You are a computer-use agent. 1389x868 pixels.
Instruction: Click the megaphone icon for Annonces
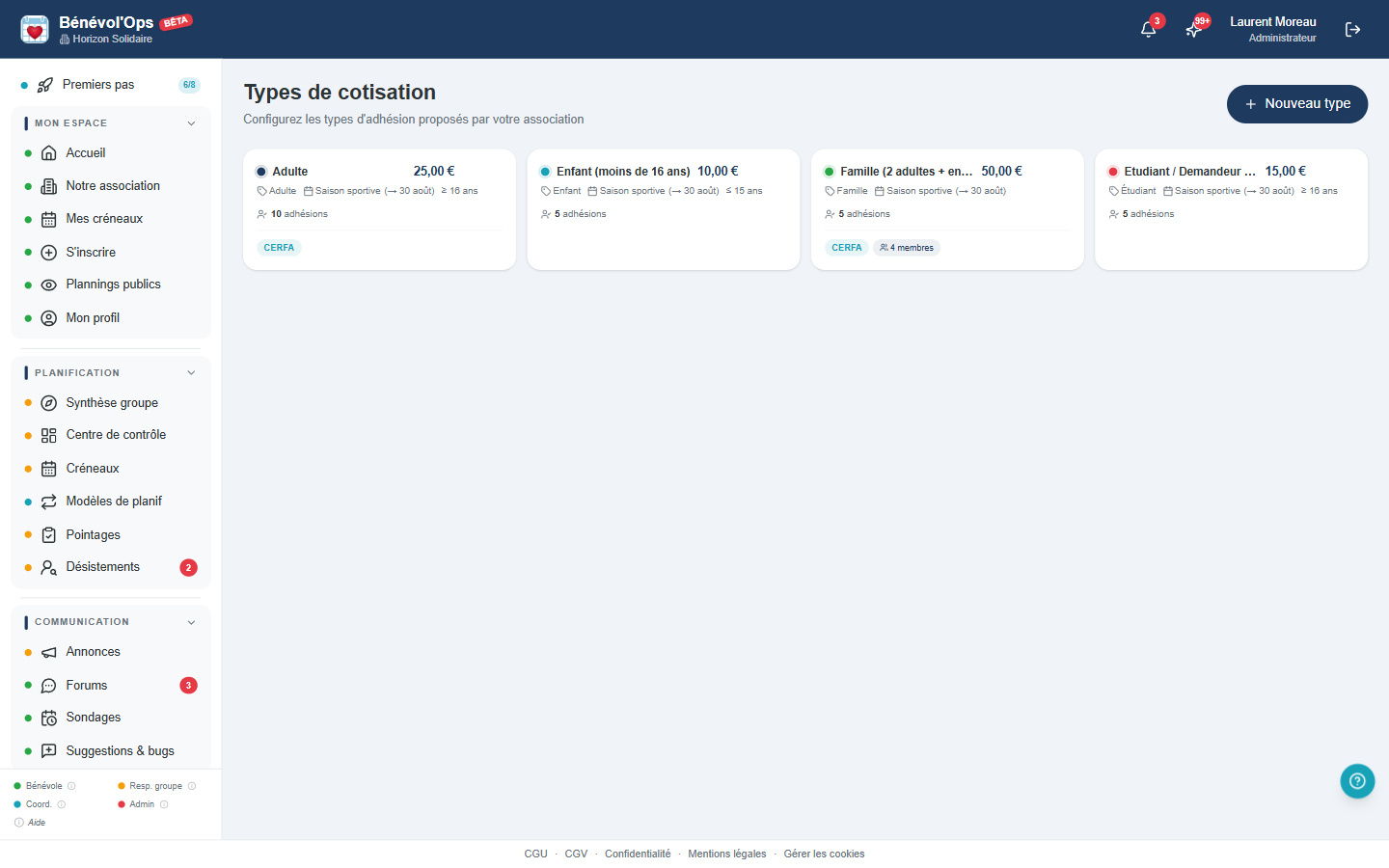point(49,653)
